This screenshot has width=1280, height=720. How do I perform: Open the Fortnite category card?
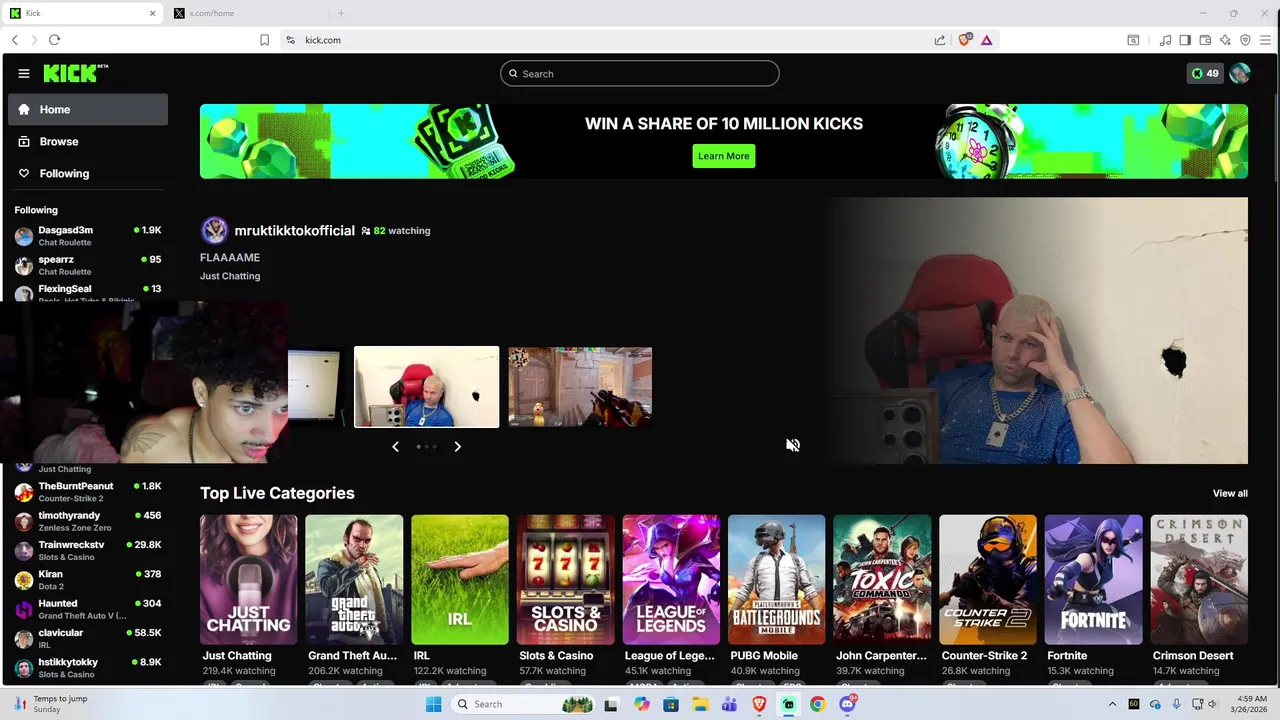pyautogui.click(x=1093, y=580)
